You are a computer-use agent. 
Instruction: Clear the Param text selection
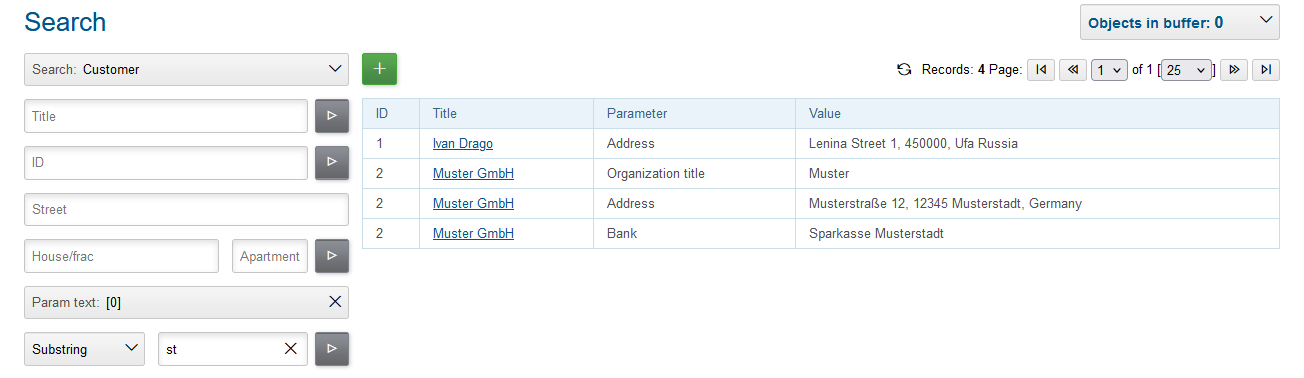click(x=335, y=302)
